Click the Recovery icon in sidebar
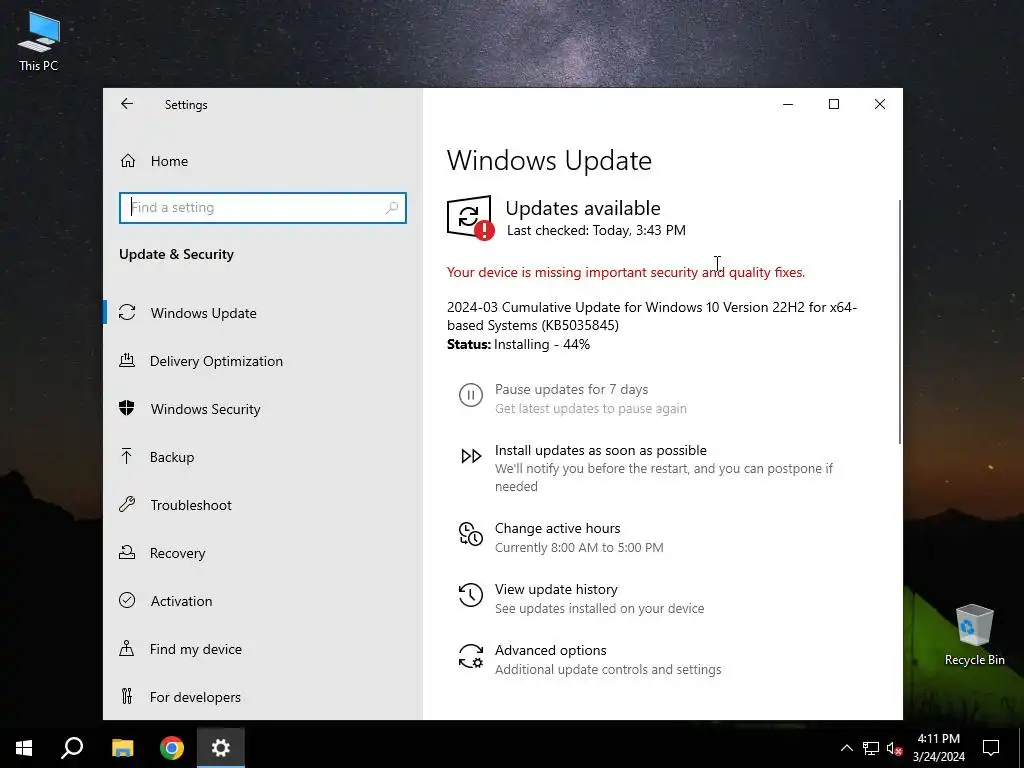 [x=127, y=552]
